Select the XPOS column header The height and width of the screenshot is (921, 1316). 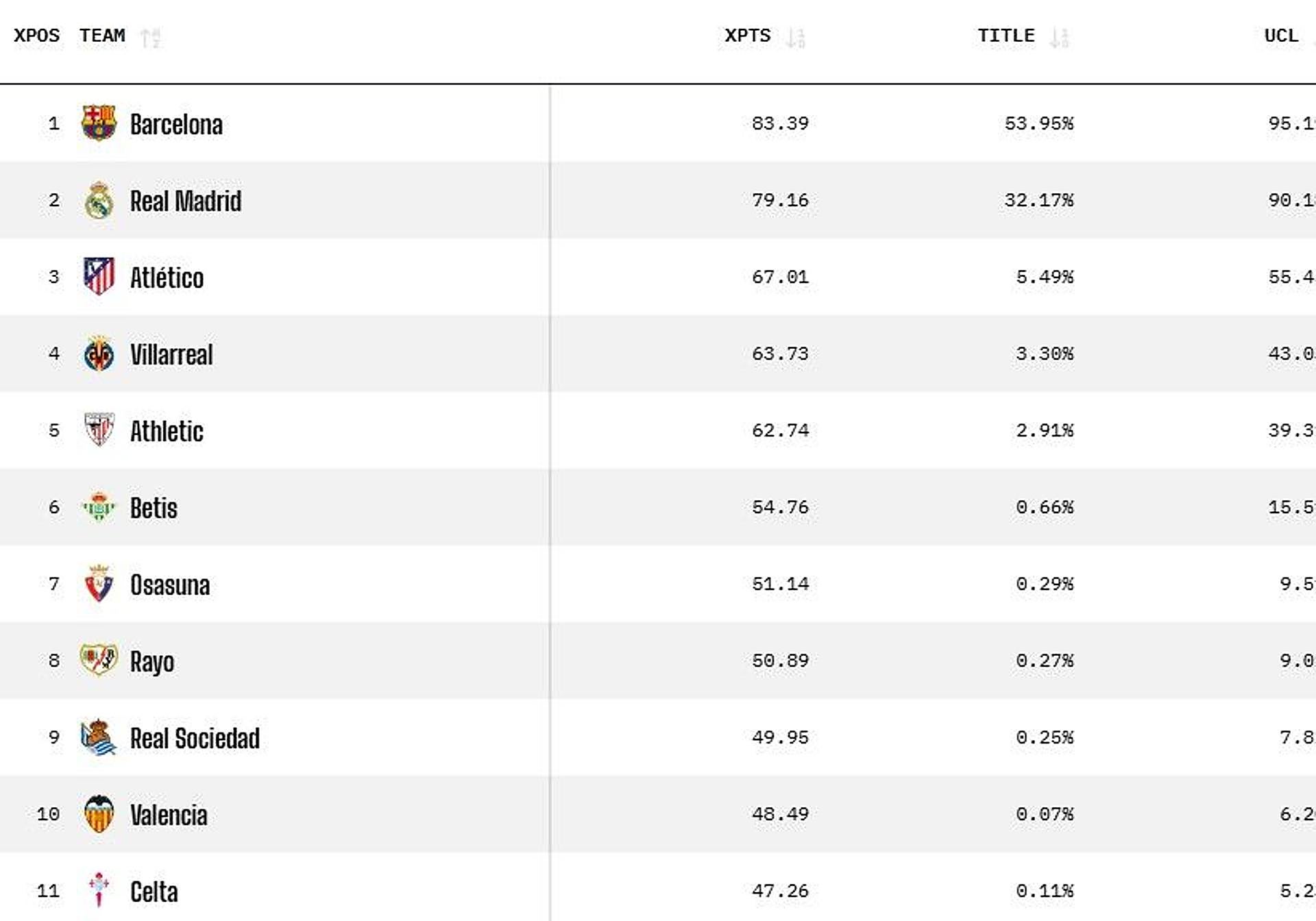click(x=36, y=36)
